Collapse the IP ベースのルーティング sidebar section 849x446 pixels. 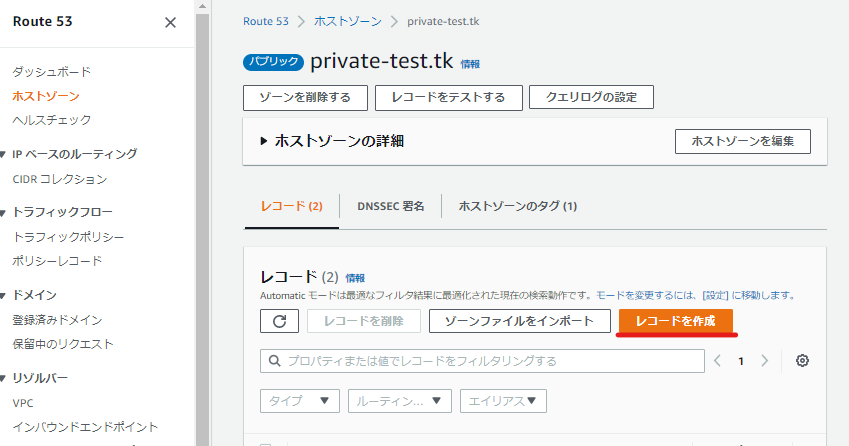(x=5, y=154)
